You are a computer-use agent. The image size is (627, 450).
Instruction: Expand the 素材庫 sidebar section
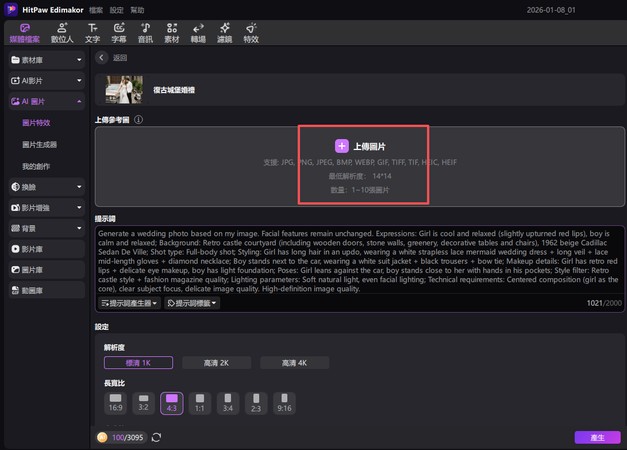[47, 60]
